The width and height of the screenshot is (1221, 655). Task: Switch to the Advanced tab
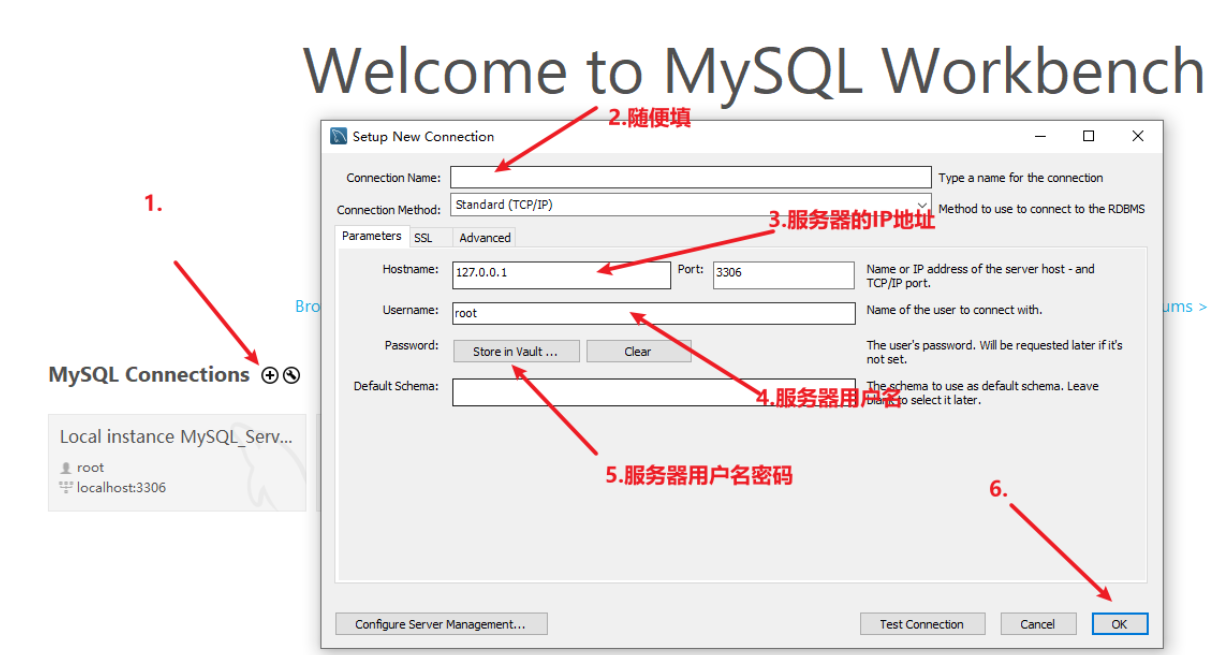tap(484, 237)
